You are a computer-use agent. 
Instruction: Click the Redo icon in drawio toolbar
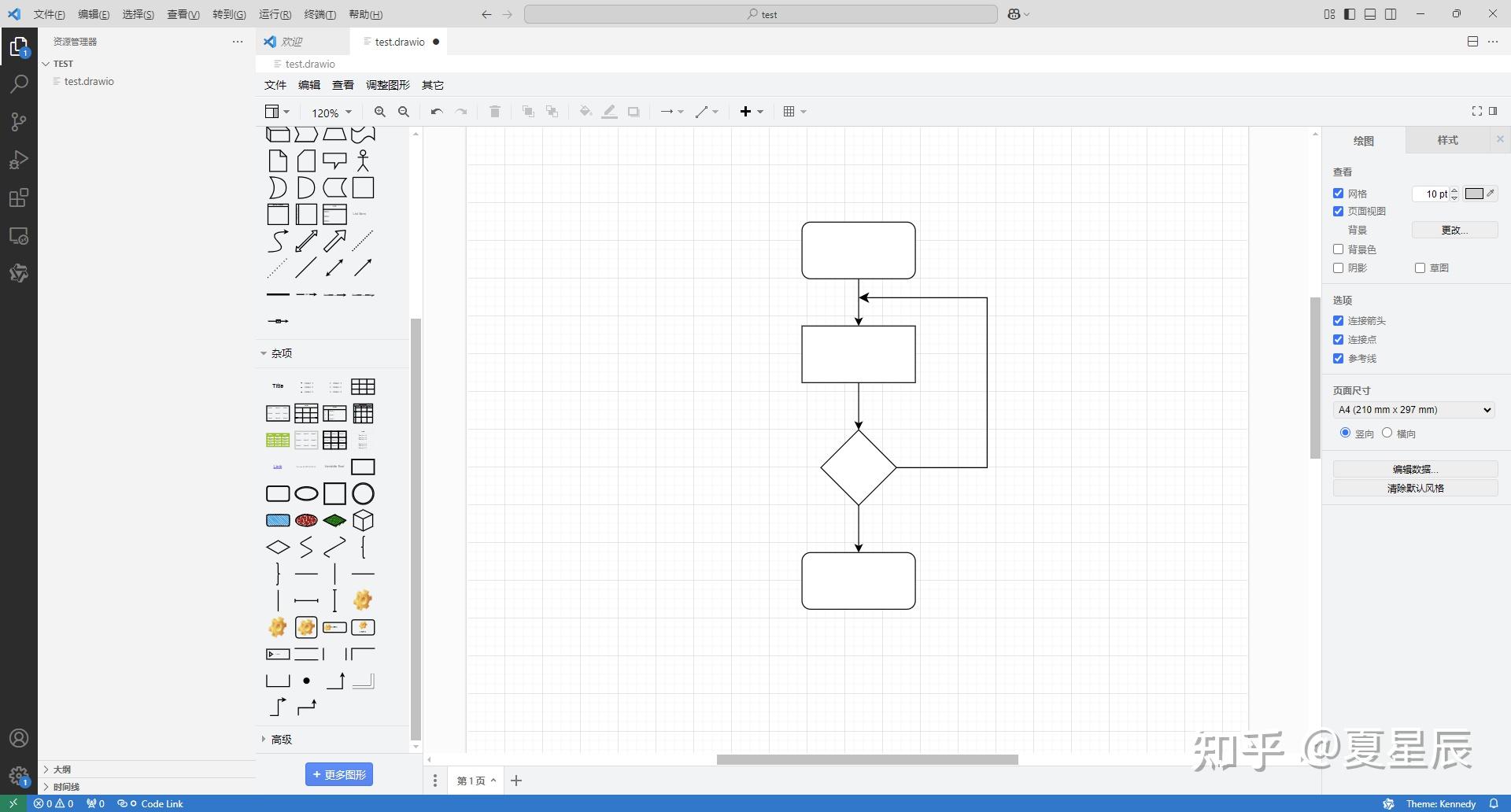461,112
